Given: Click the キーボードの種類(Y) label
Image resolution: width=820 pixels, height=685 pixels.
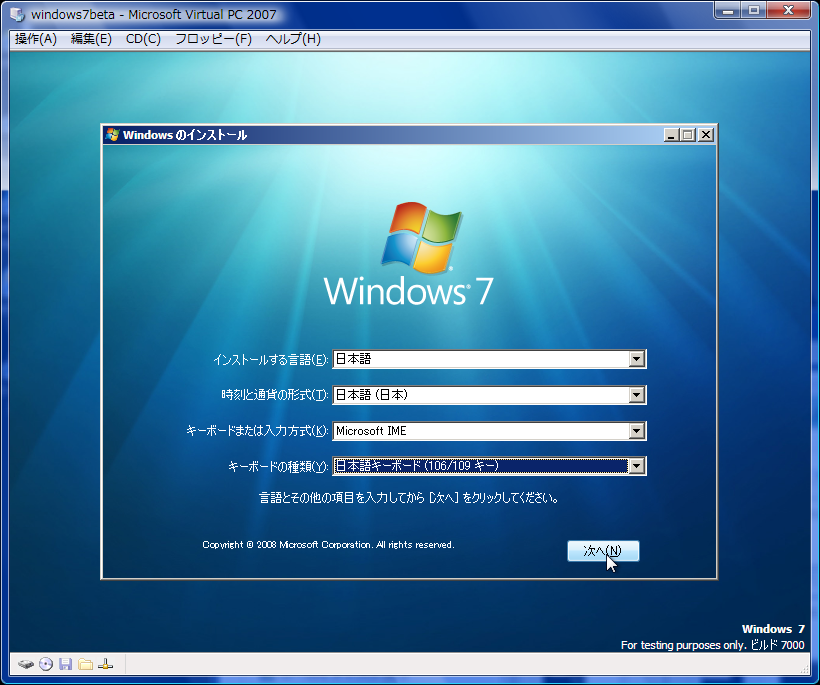Looking at the screenshot, I should pos(278,466).
